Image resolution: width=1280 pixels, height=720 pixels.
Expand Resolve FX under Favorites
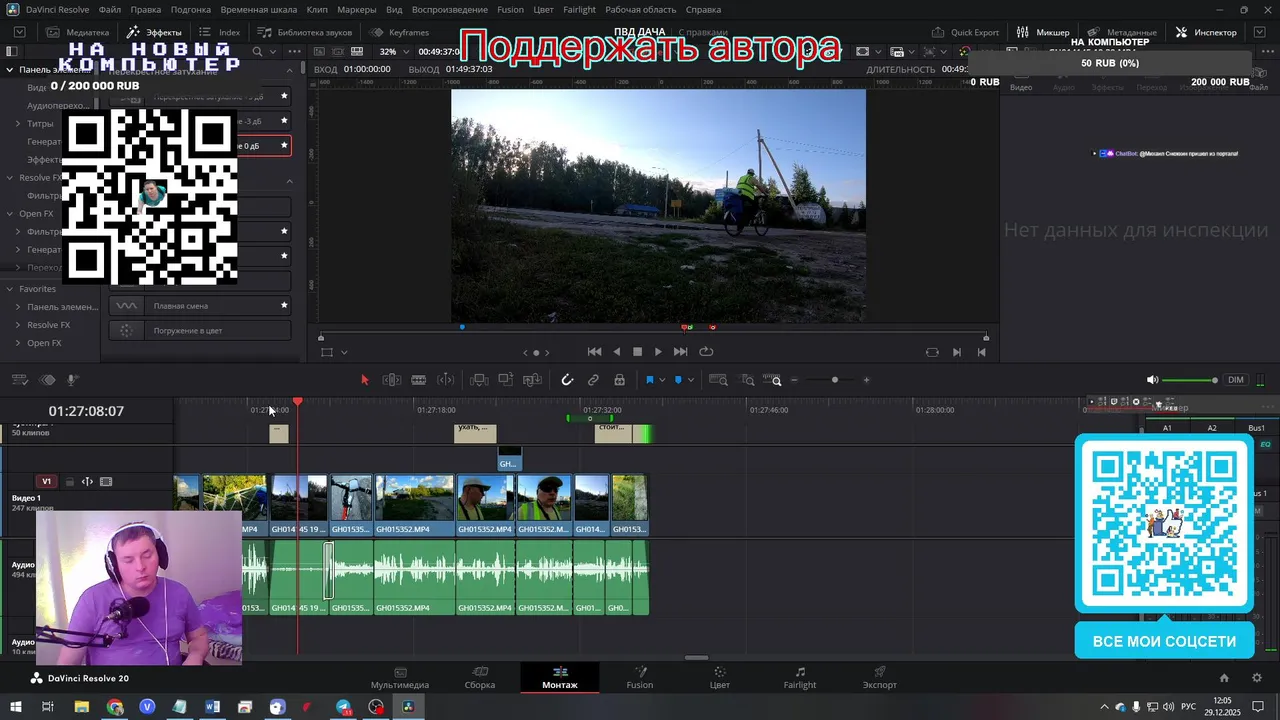coord(18,325)
